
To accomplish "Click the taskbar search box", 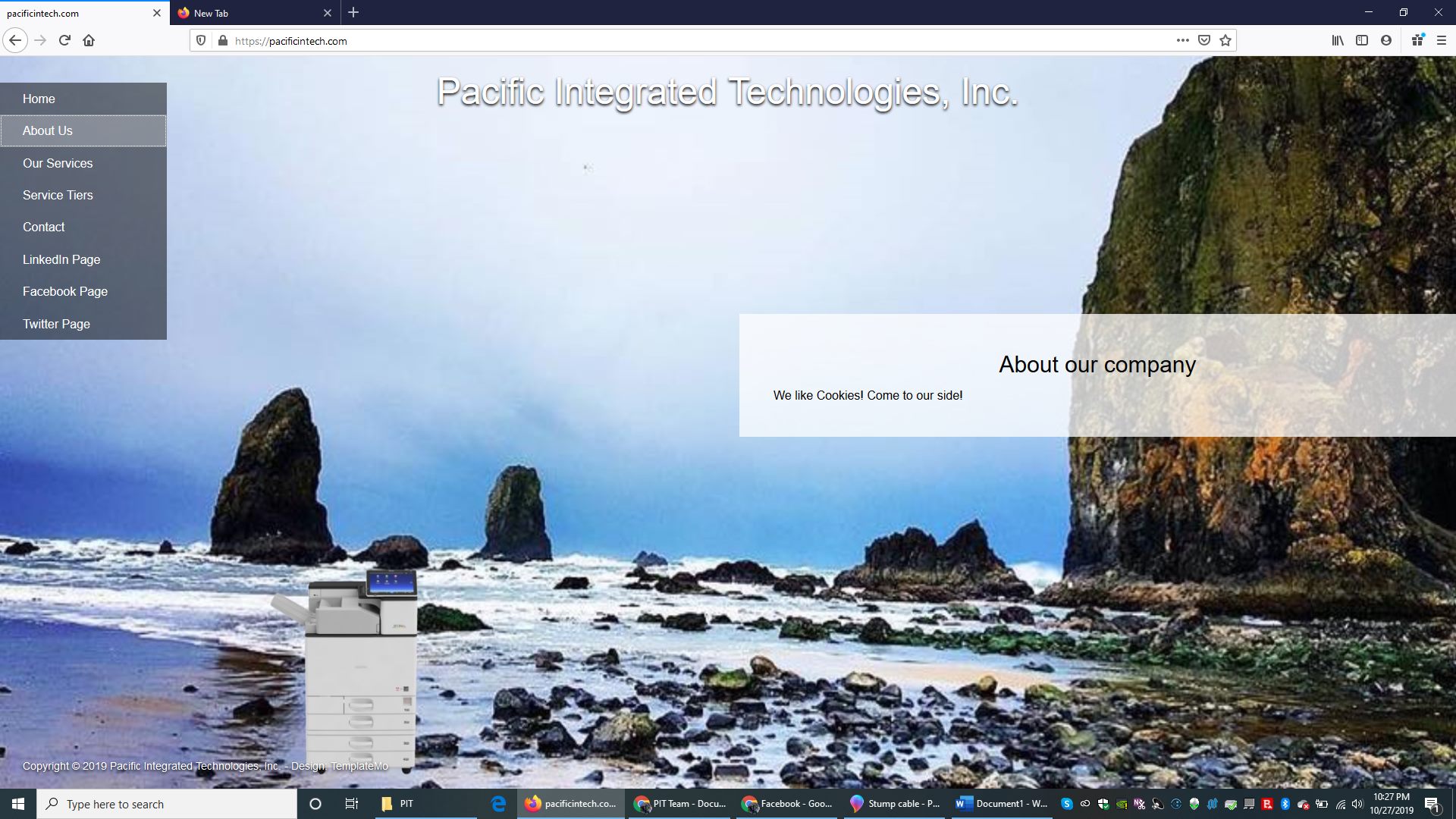I will [x=167, y=804].
